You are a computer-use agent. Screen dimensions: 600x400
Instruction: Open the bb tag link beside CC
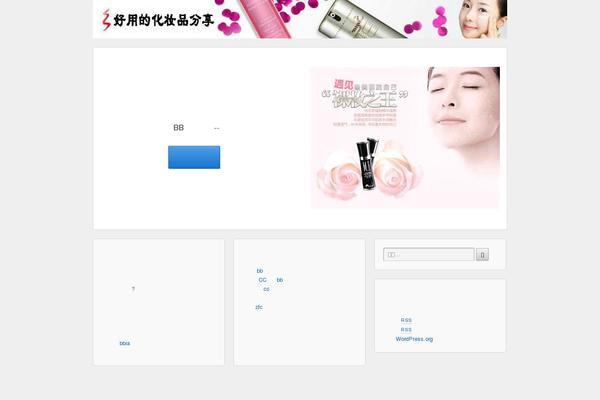[x=280, y=280]
